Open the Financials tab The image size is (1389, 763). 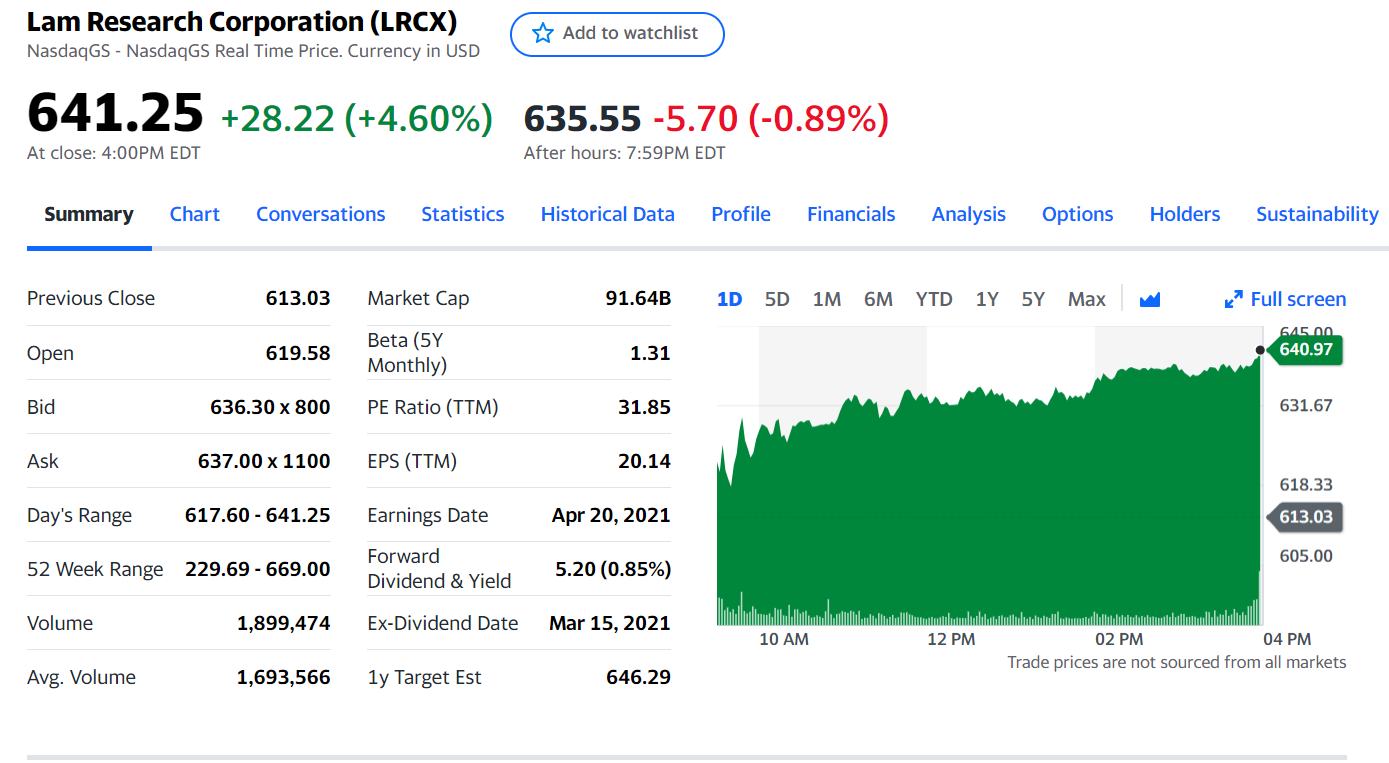pos(851,214)
